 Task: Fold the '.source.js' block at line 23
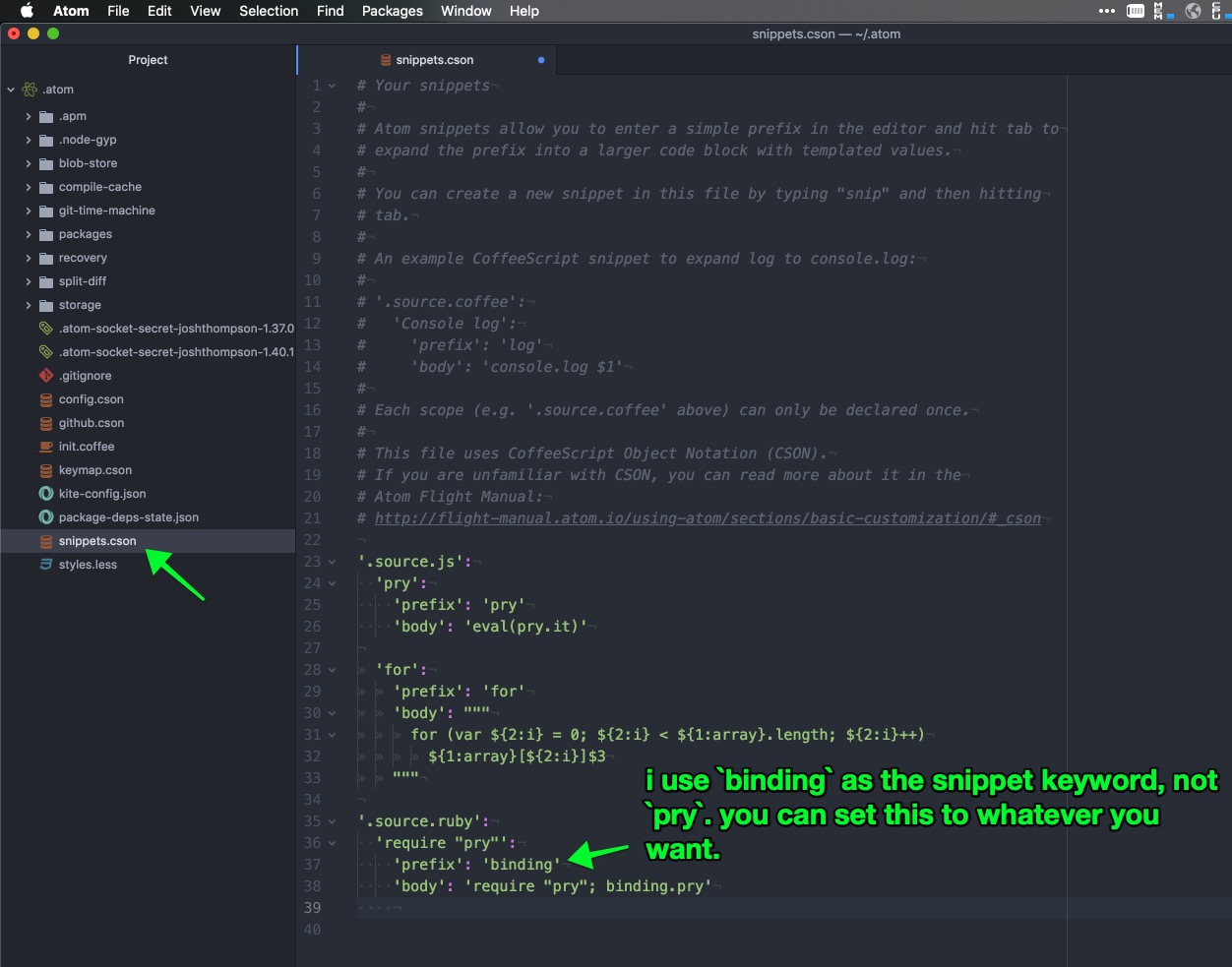(x=333, y=562)
